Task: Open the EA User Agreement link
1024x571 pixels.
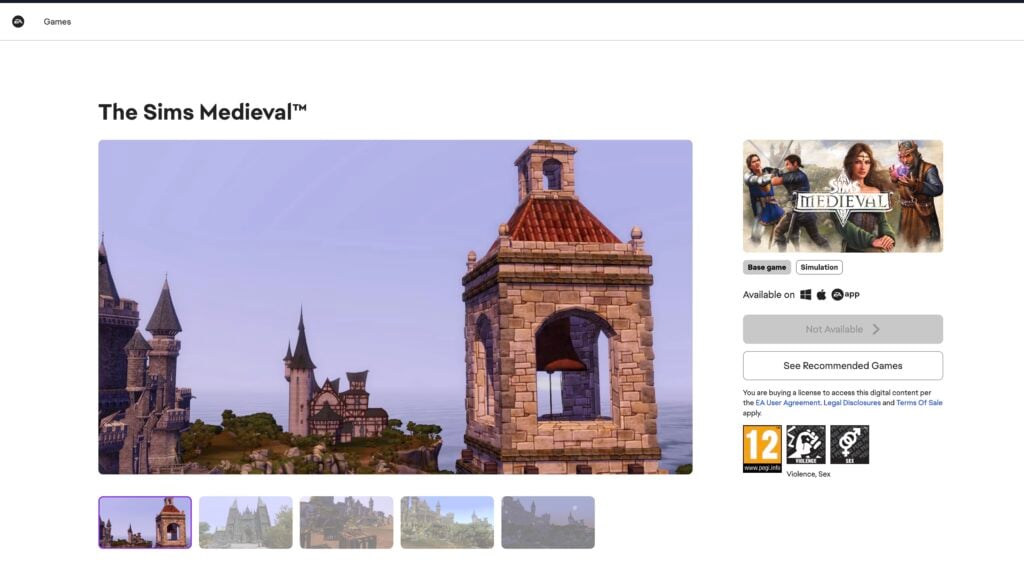Action: pyautogui.click(x=787, y=403)
